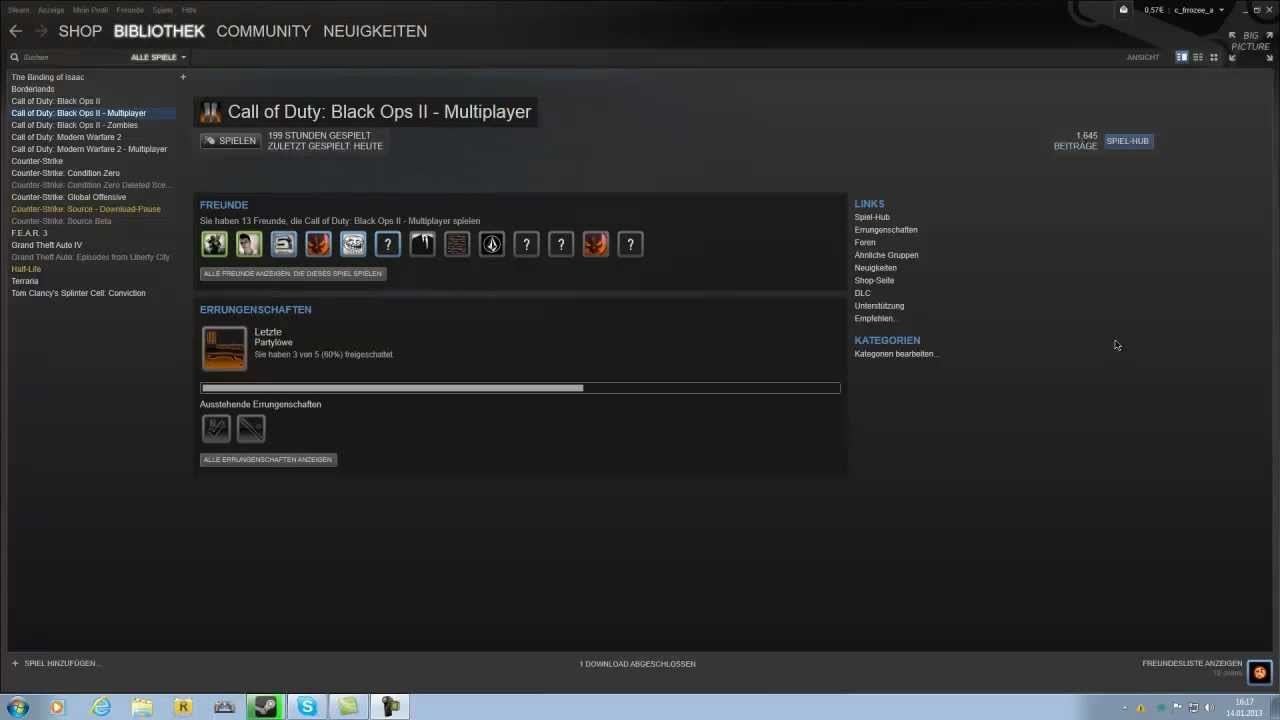This screenshot has height=720, width=1280.
Task: Open the Hilfe menu
Action: [x=189, y=10]
